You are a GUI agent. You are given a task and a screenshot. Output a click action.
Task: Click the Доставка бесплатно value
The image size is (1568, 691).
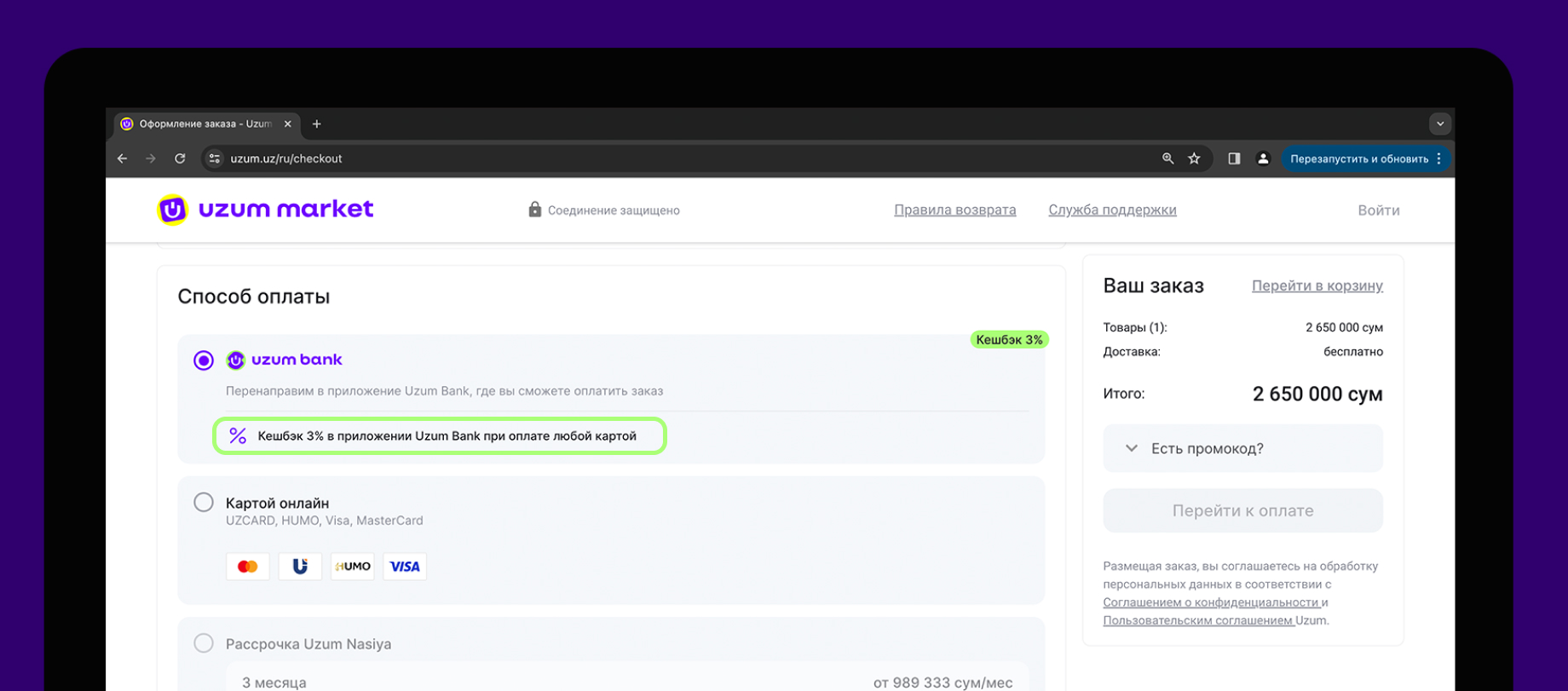pos(1352,351)
